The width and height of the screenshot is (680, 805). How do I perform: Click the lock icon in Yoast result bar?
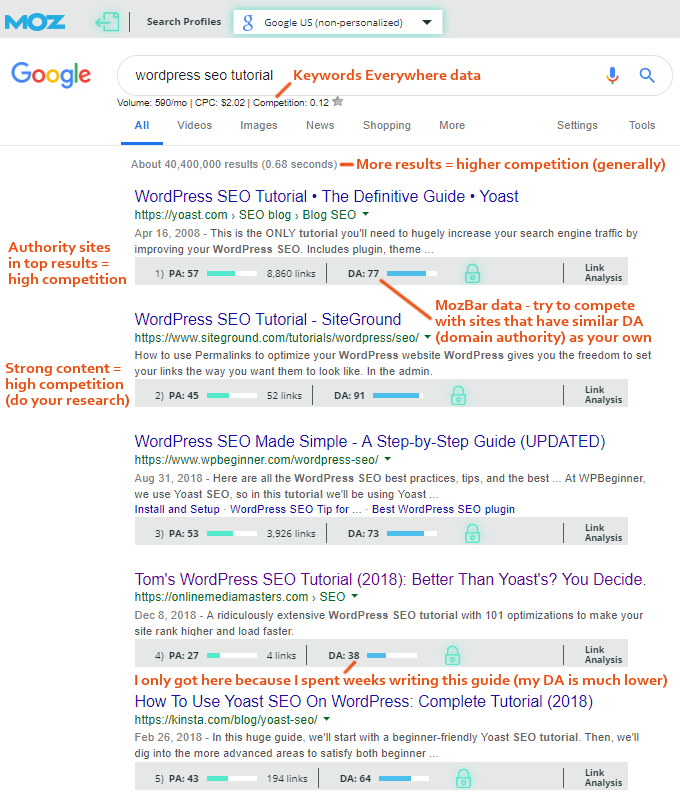click(472, 273)
